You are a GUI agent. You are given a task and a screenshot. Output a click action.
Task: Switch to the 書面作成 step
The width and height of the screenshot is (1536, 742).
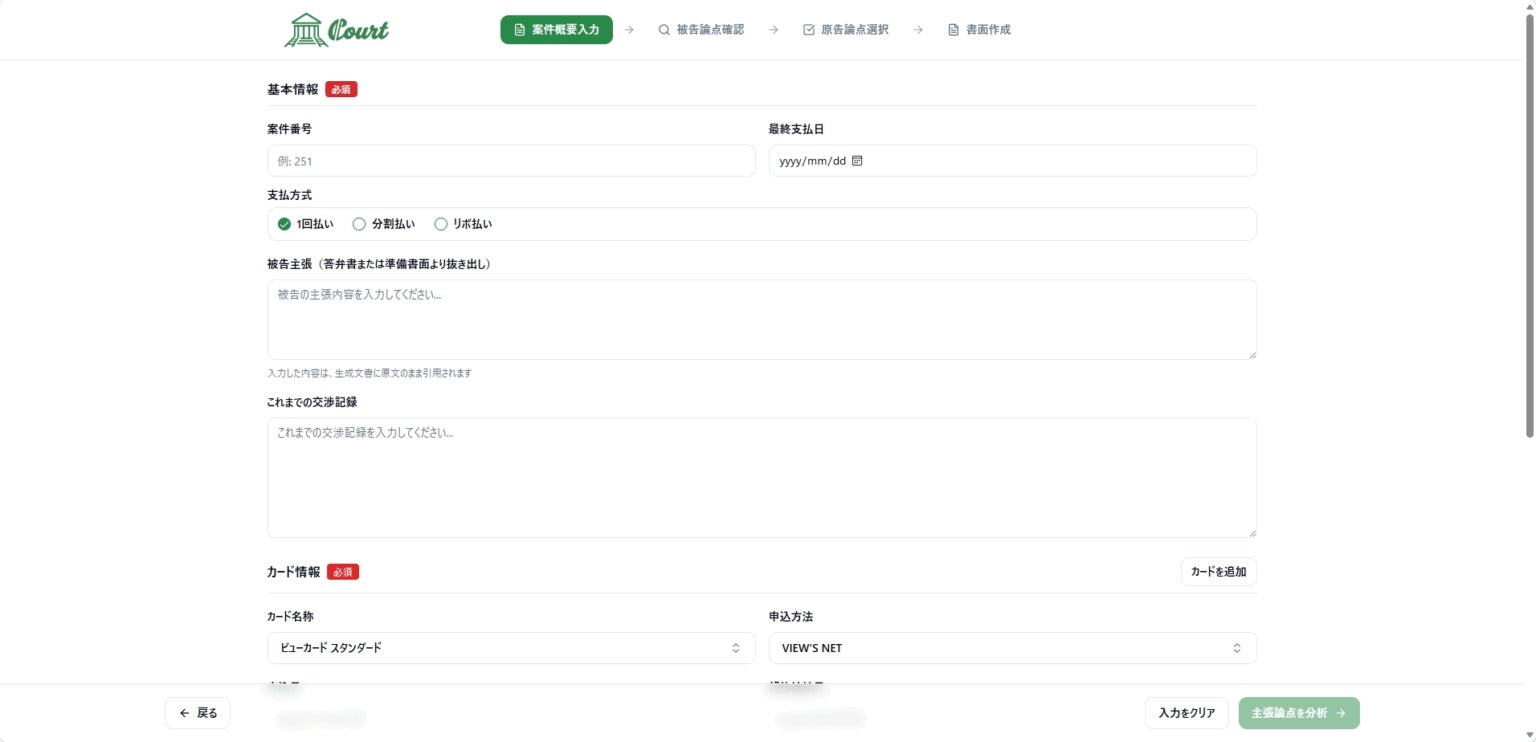[980, 29]
